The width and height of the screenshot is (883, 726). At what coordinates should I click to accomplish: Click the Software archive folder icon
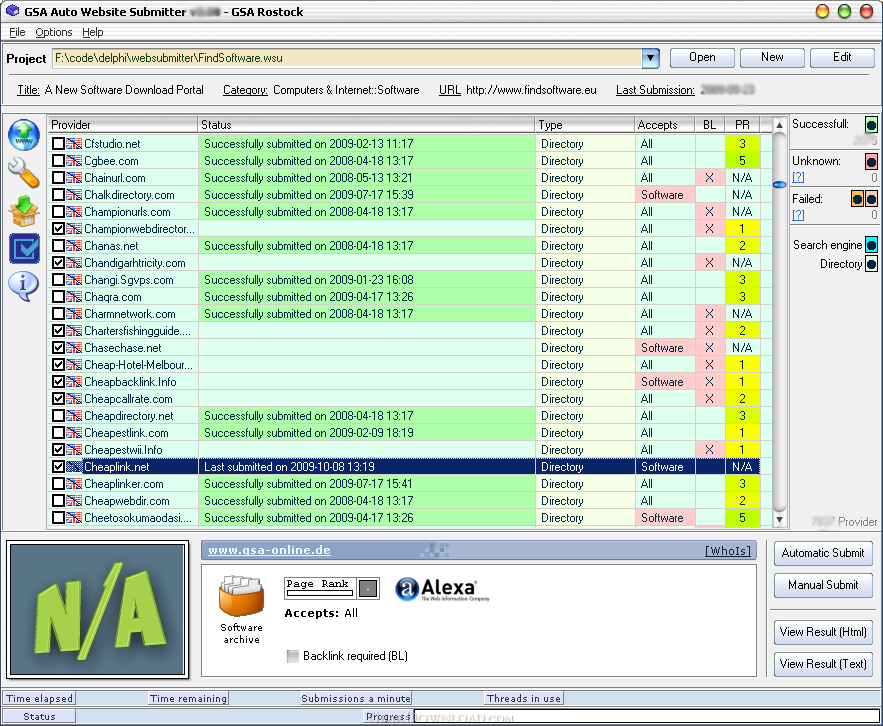point(240,596)
